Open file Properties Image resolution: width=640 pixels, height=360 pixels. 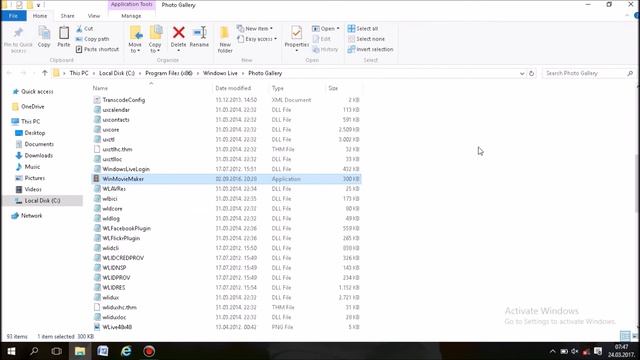297,38
